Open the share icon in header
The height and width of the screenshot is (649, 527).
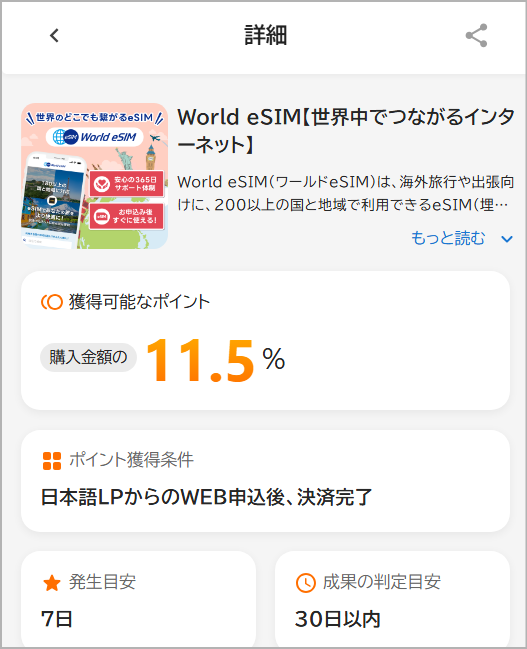(x=476, y=36)
